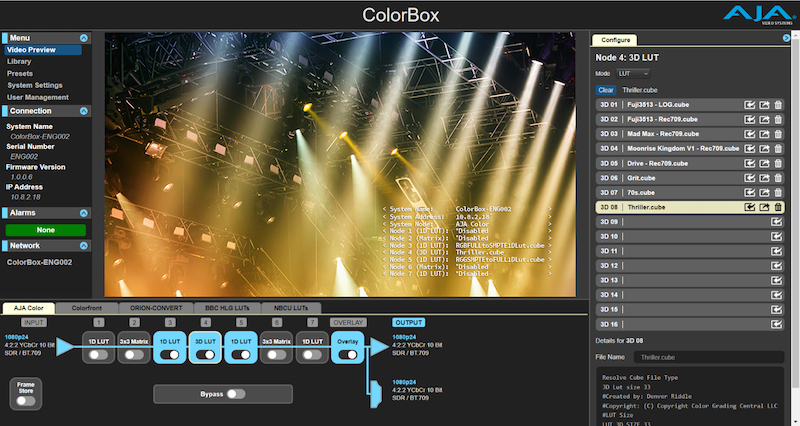
Task: Toggle the Frame Store switch
Action: click(x=26, y=401)
